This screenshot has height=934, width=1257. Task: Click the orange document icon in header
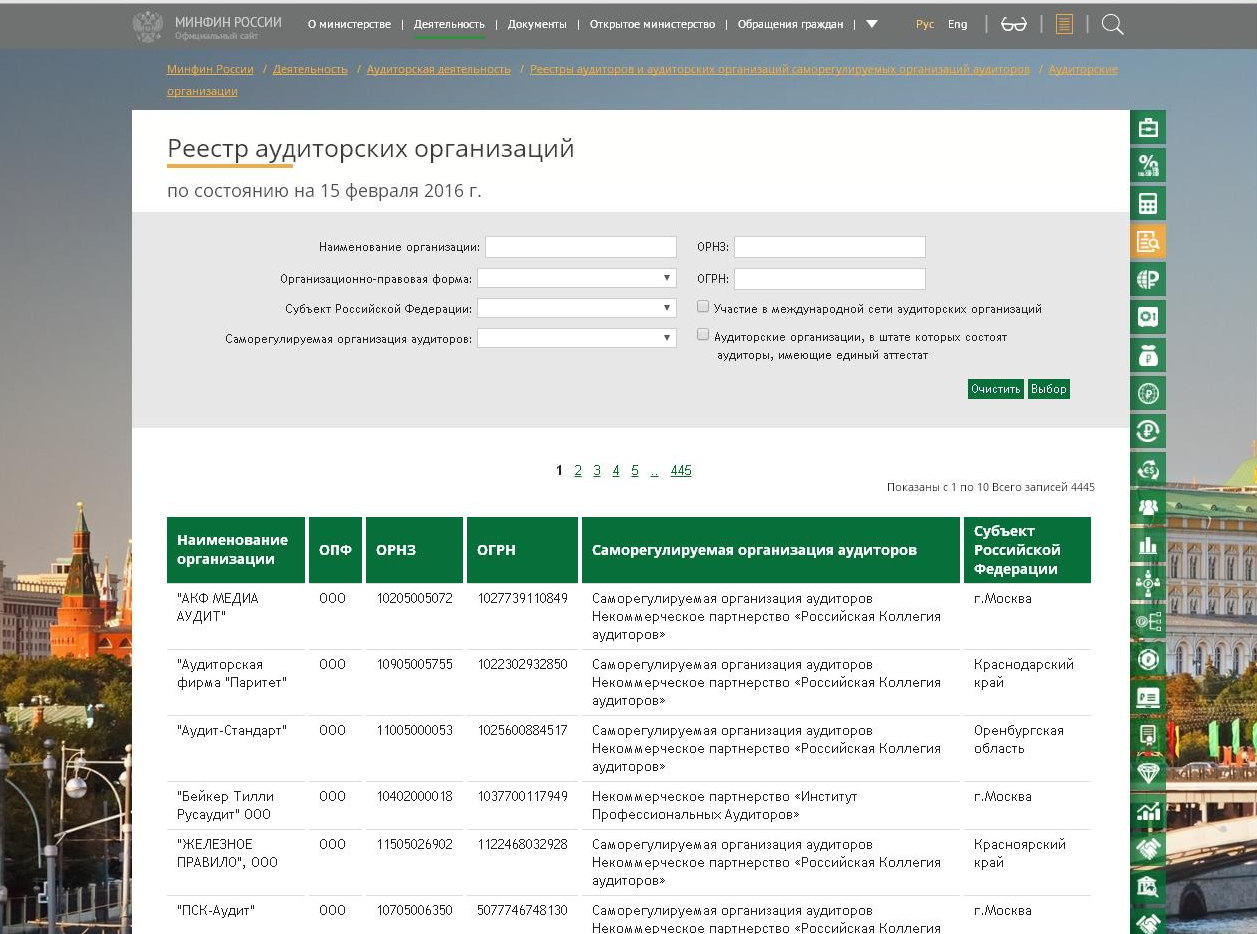point(1064,24)
